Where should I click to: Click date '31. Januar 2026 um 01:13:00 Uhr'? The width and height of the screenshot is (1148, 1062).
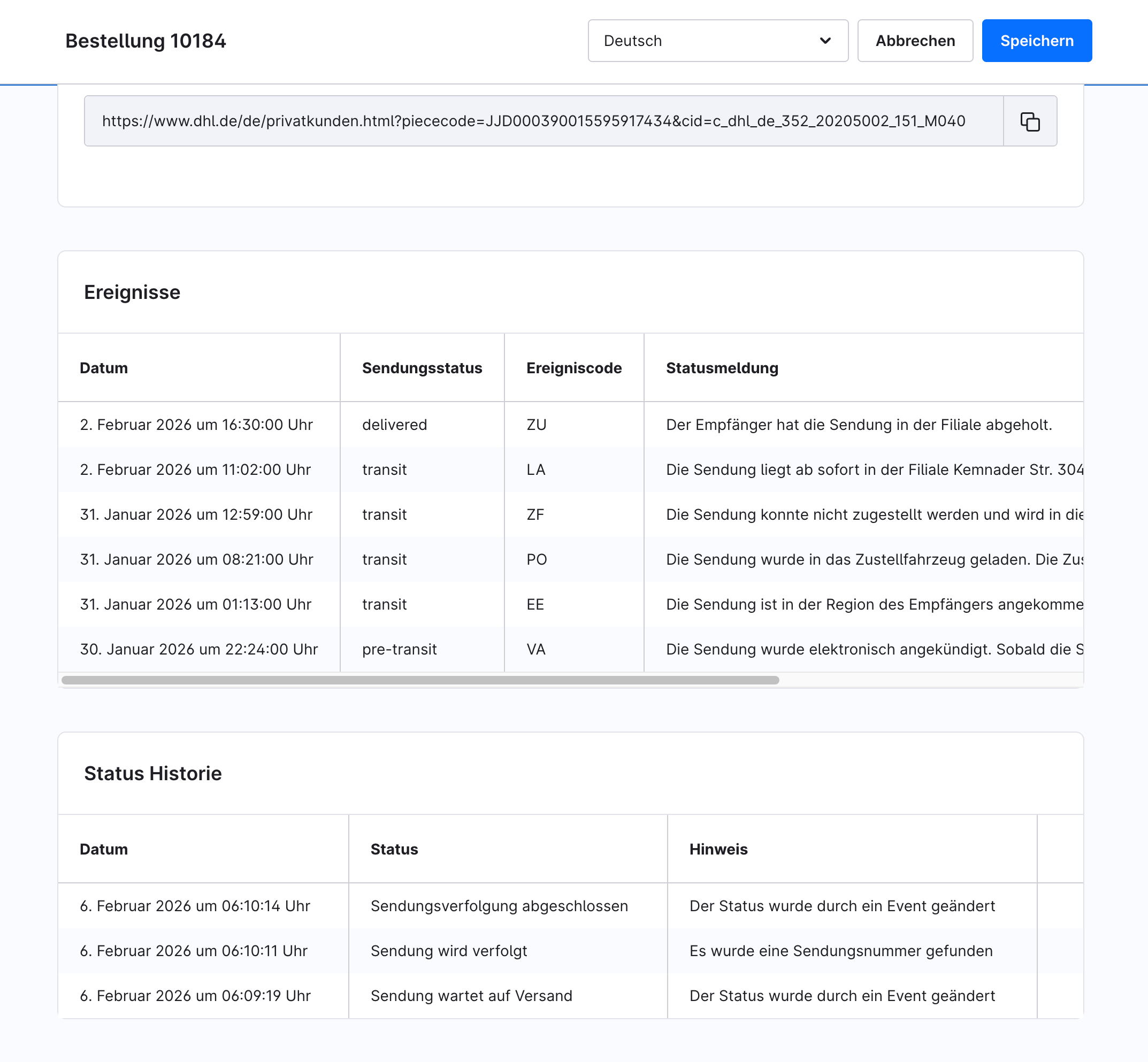[195, 604]
